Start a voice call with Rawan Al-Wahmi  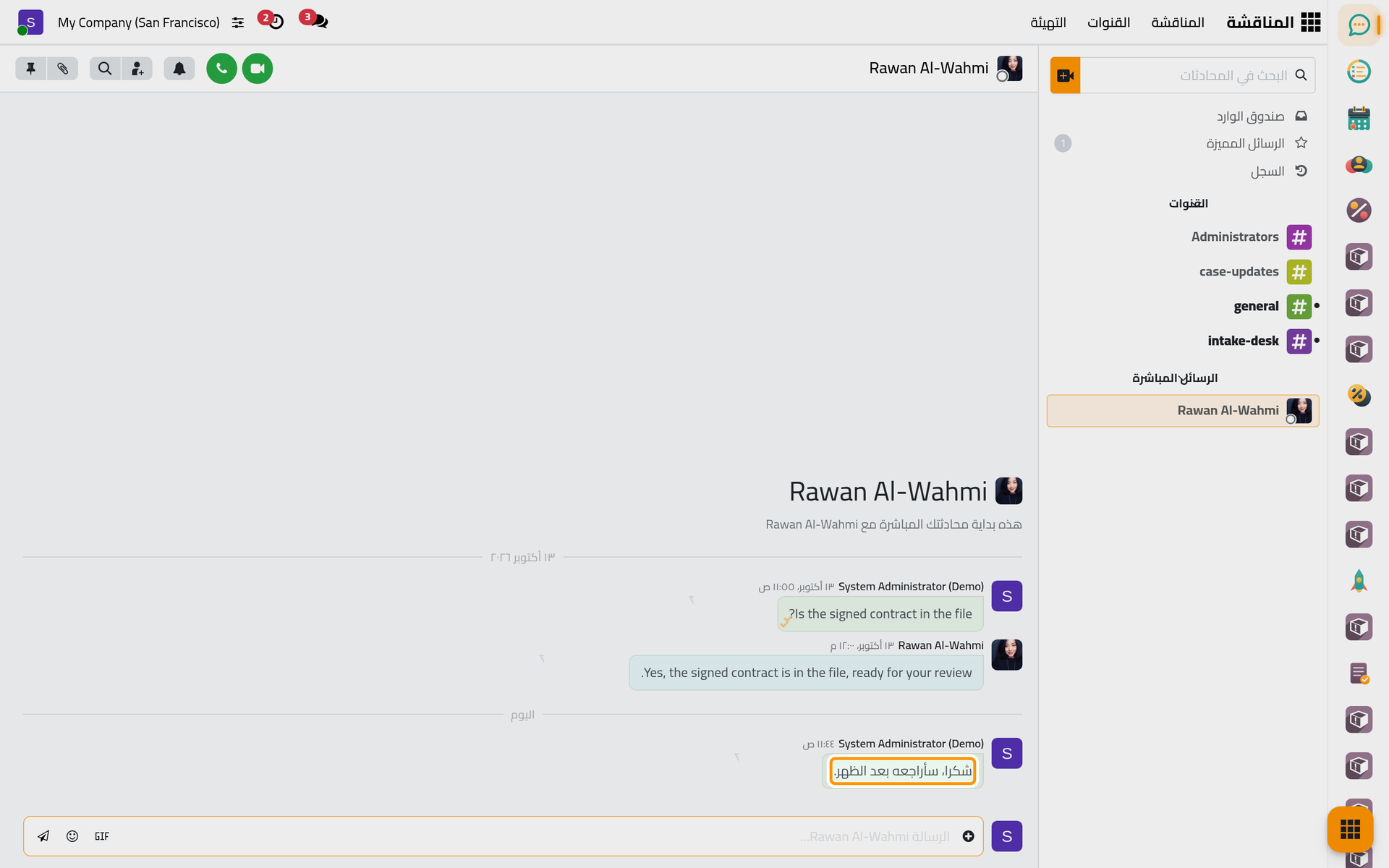pos(221,69)
